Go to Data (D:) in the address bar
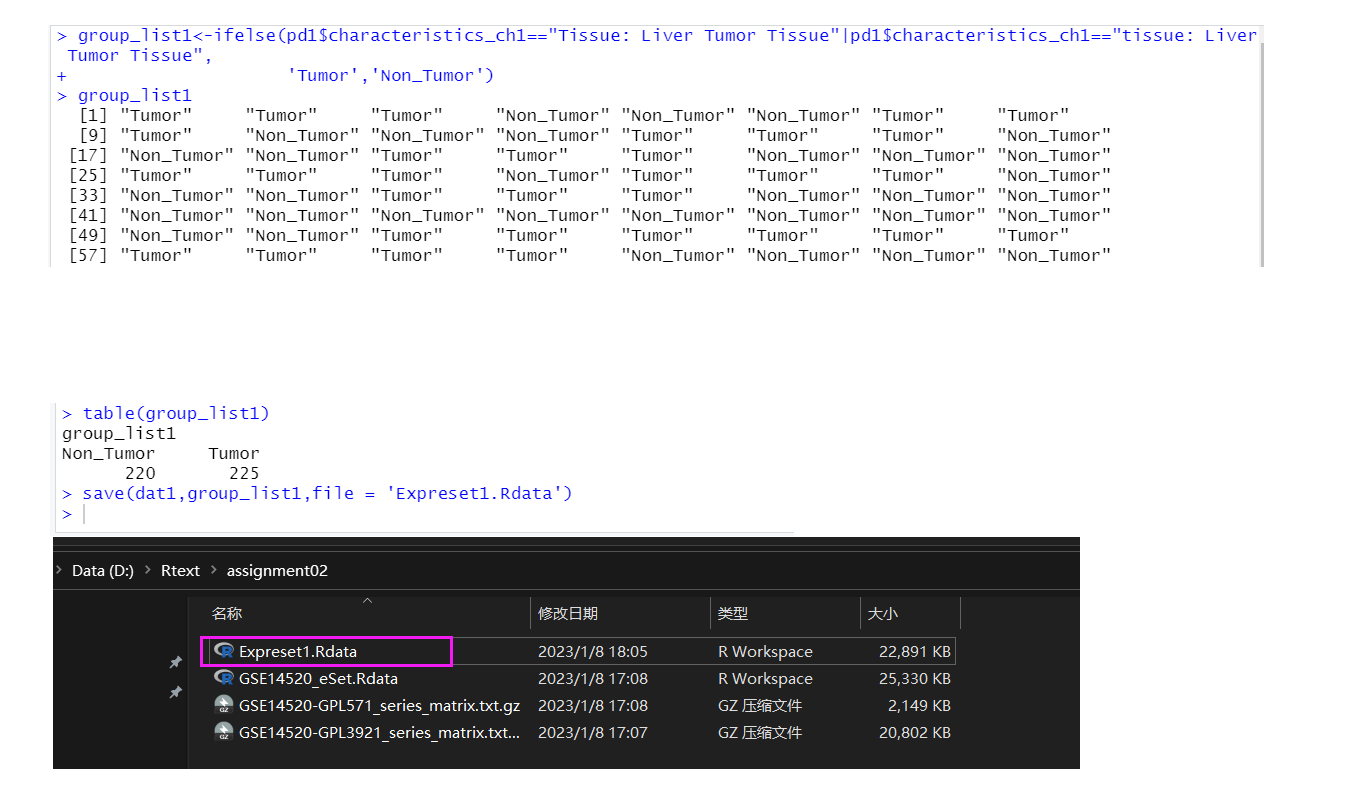The width and height of the screenshot is (1350, 799). 103,570
